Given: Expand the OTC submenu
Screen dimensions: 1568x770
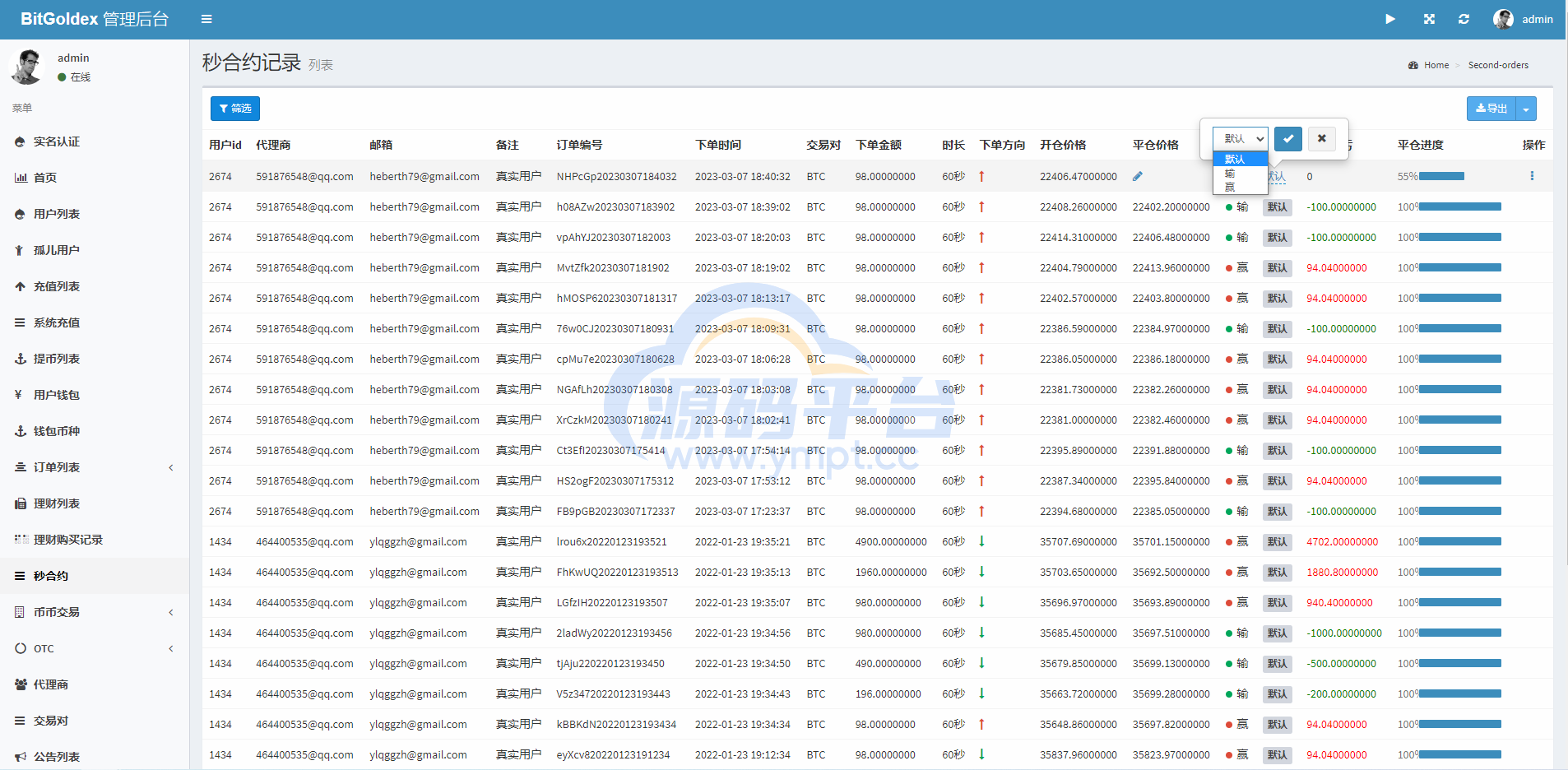Looking at the screenshot, I should (x=95, y=648).
